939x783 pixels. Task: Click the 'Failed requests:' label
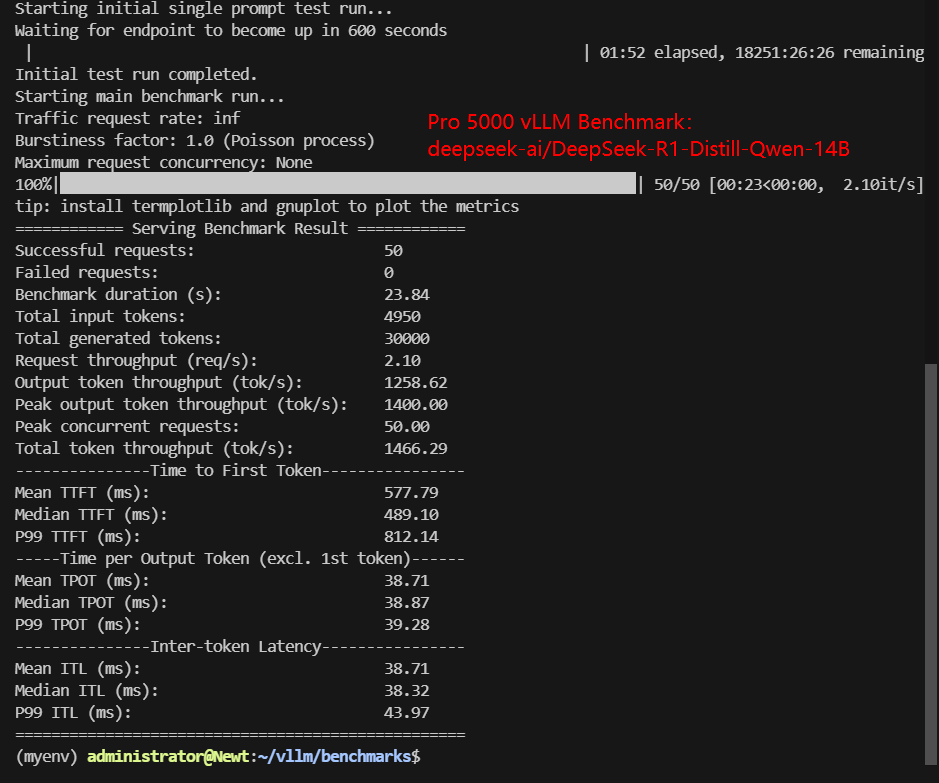tap(87, 272)
